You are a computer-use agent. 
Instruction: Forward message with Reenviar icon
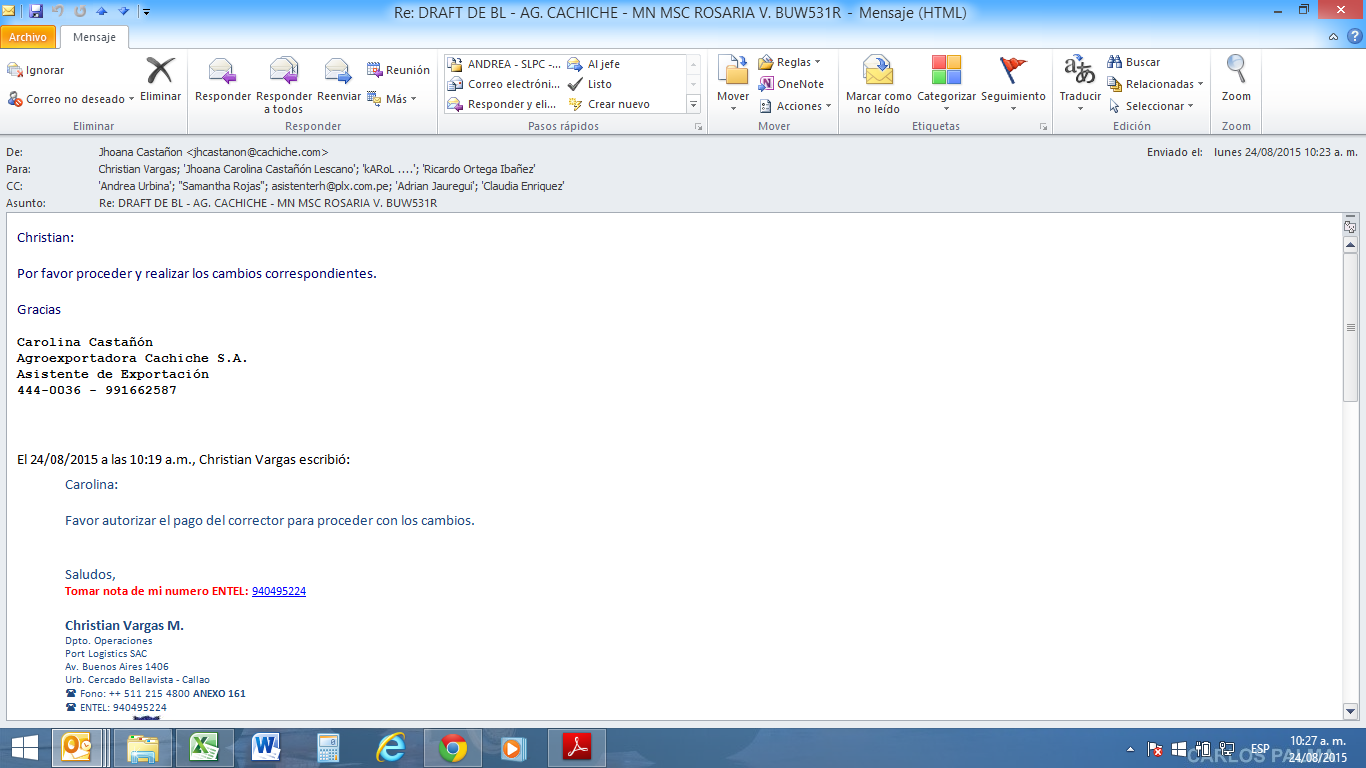pyautogui.click(x=338, y=72)
